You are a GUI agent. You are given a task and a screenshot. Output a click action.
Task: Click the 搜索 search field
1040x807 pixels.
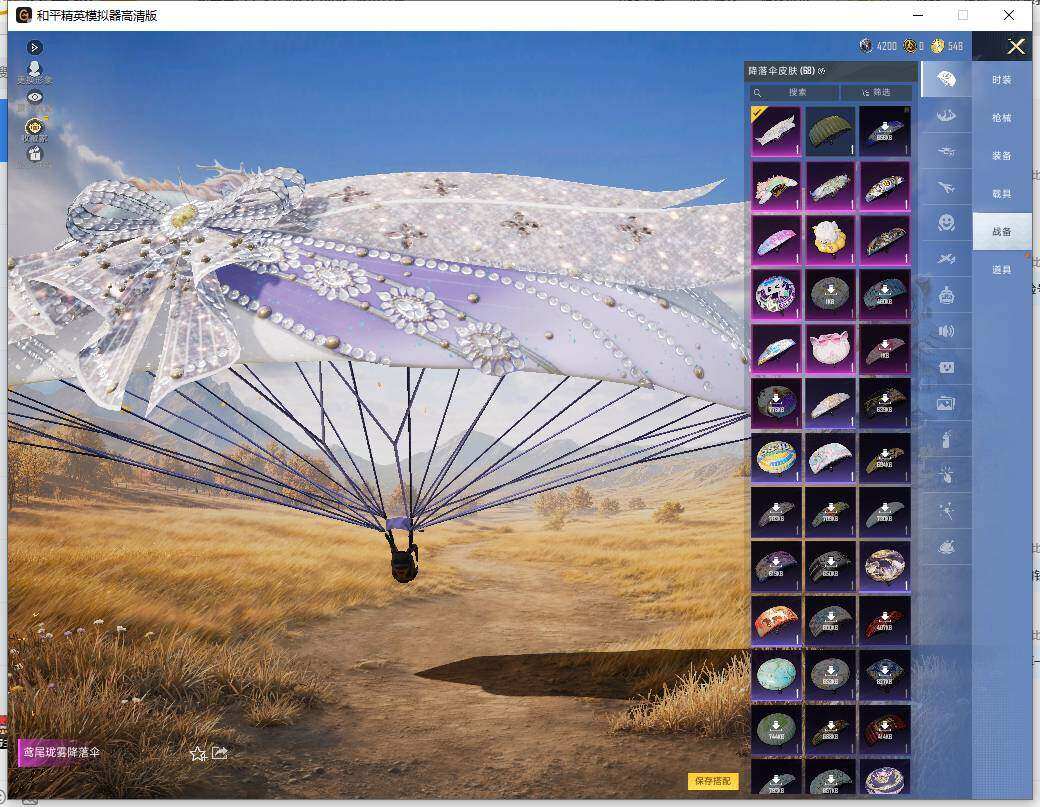(794, 92)
